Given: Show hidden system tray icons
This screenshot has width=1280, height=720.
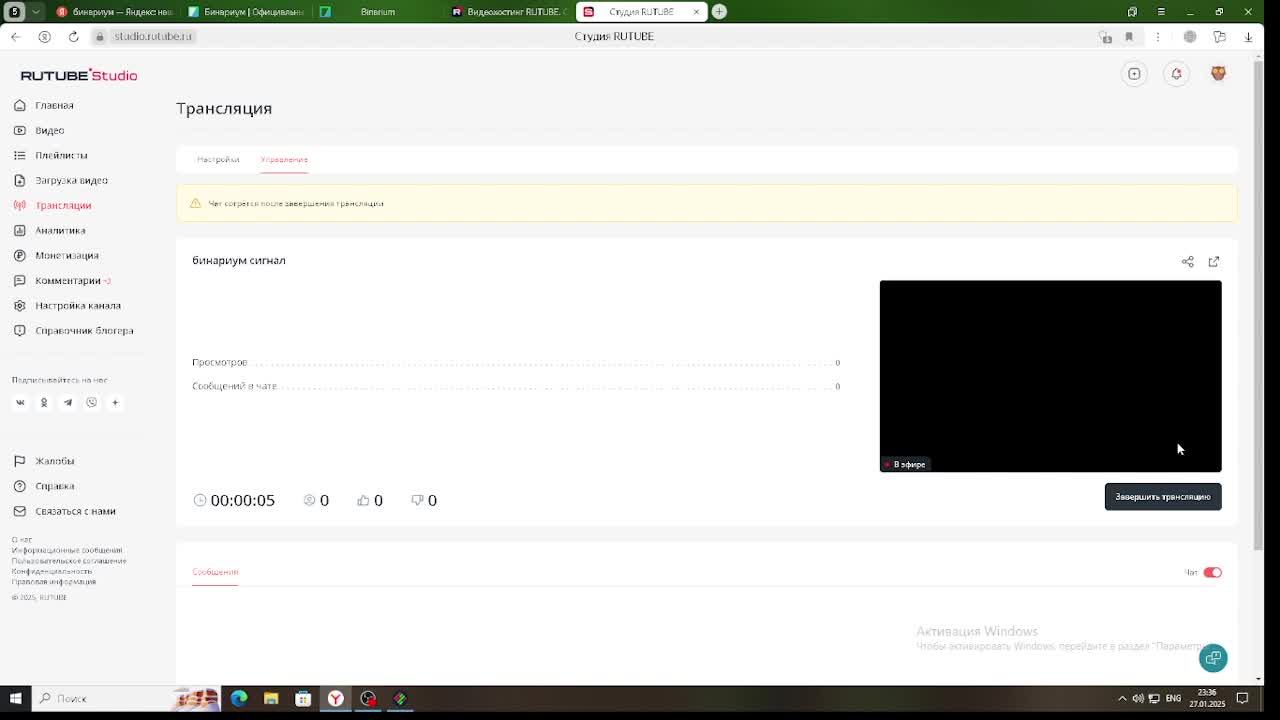Looking at the screenshot, I should point(1122,698).
